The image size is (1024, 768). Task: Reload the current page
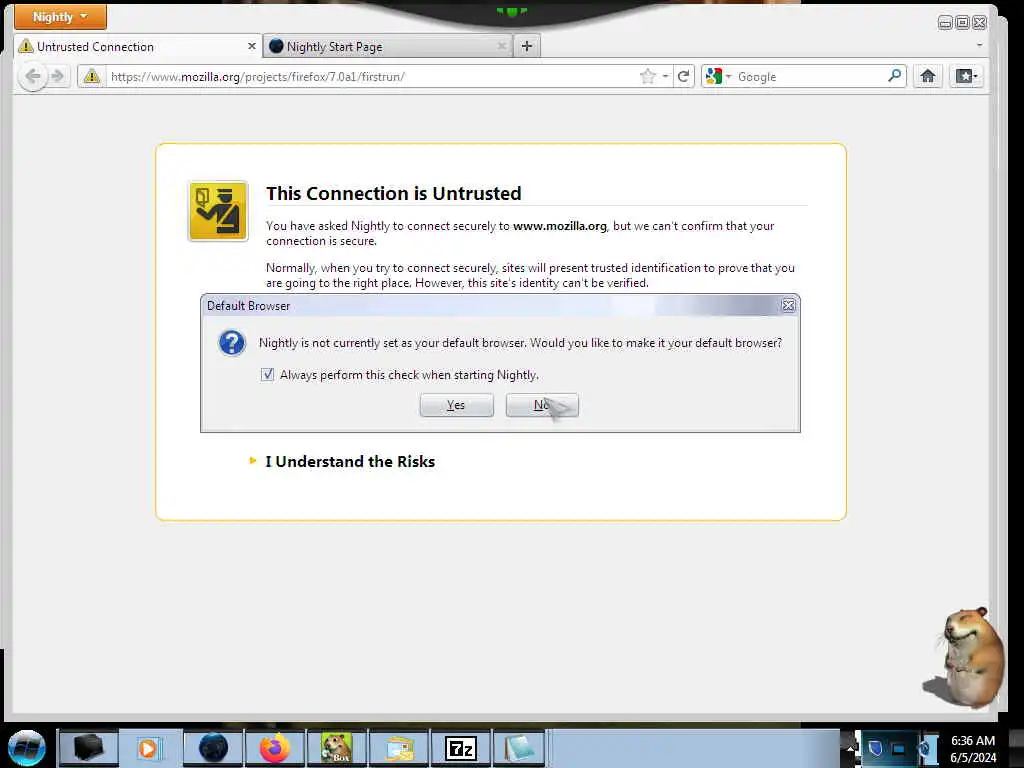[684, 76]
